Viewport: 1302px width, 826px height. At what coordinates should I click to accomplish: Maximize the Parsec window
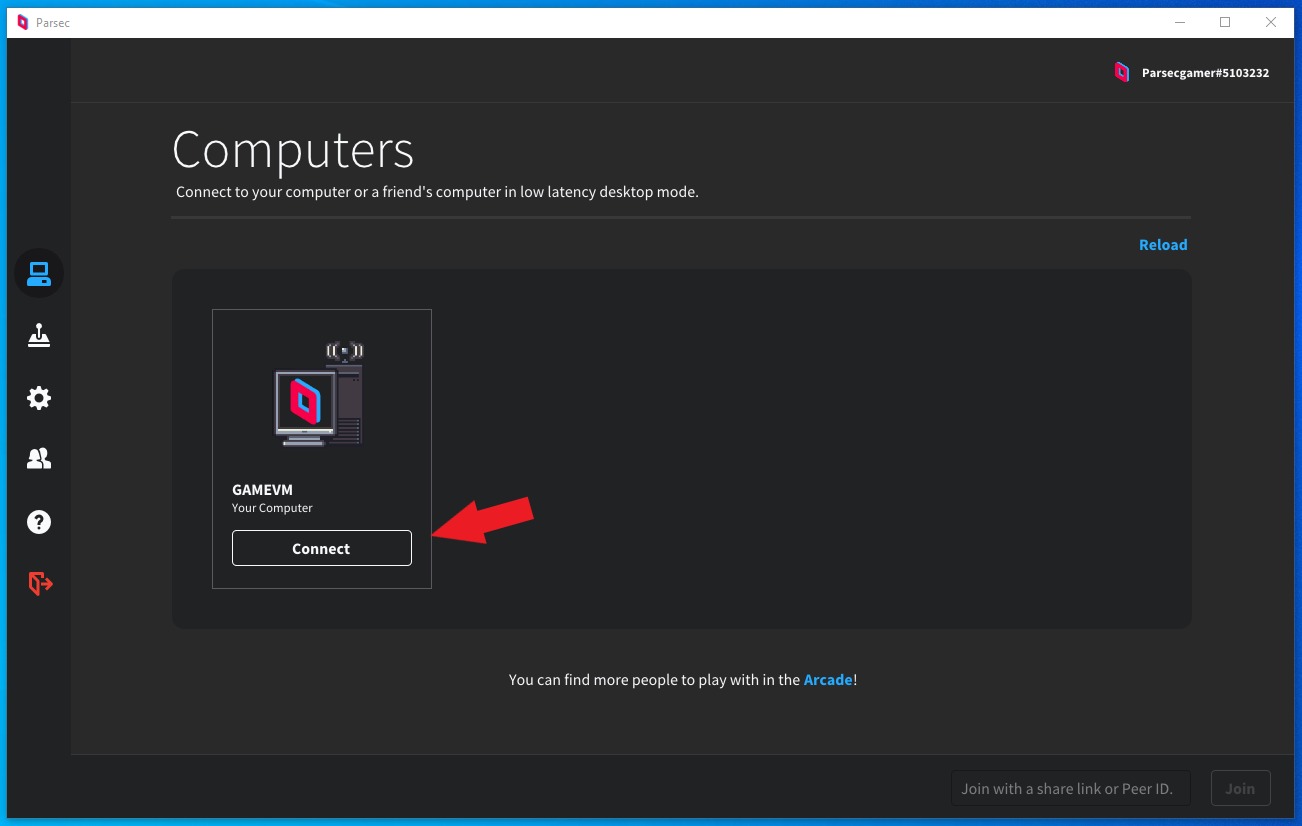click(x=1225, y=22)
